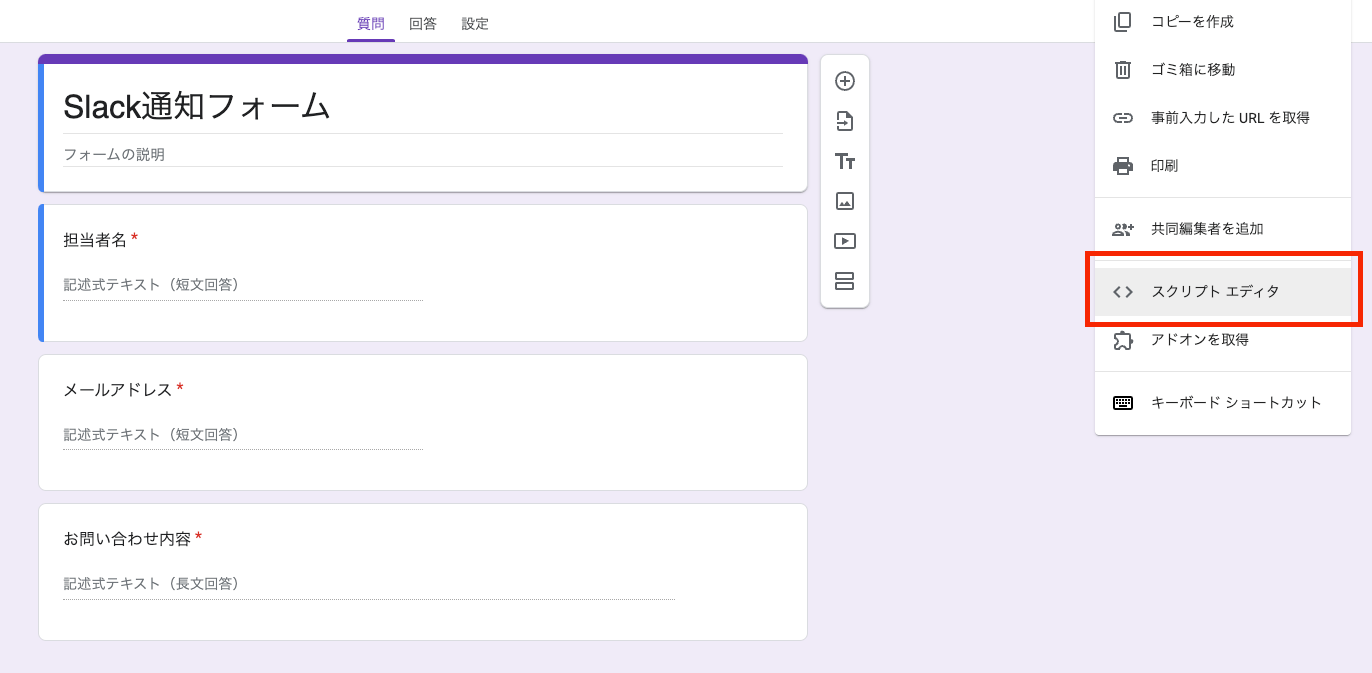Click short answer field under メールアドレス
This screenshot has width=1372, height=673.
point(243,435)
